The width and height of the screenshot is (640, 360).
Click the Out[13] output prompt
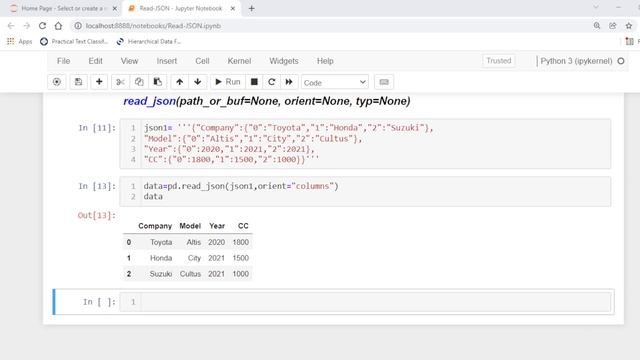point(97,216)
